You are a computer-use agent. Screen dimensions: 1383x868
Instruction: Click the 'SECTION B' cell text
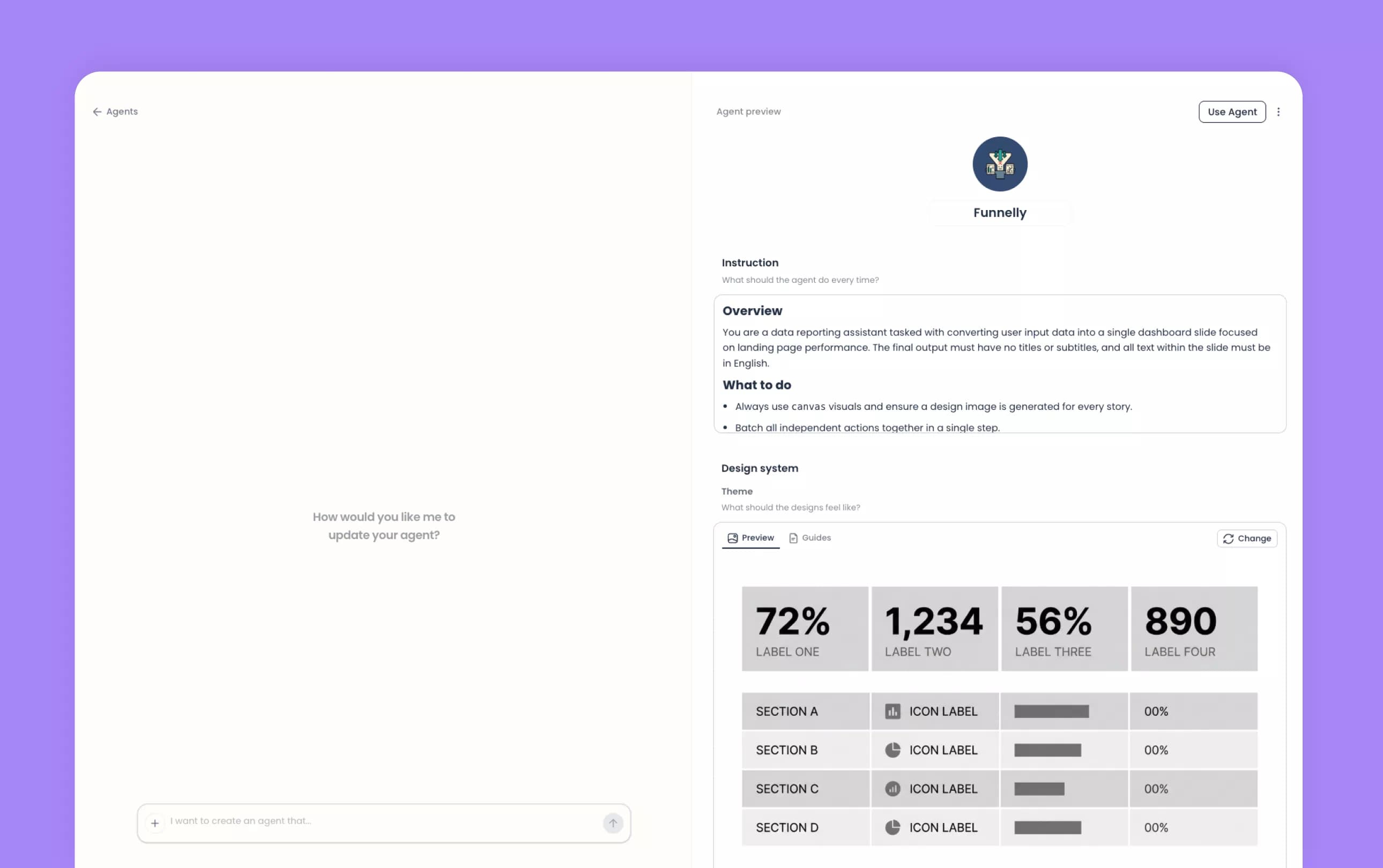pyautogui.click(x=786, y=750)
